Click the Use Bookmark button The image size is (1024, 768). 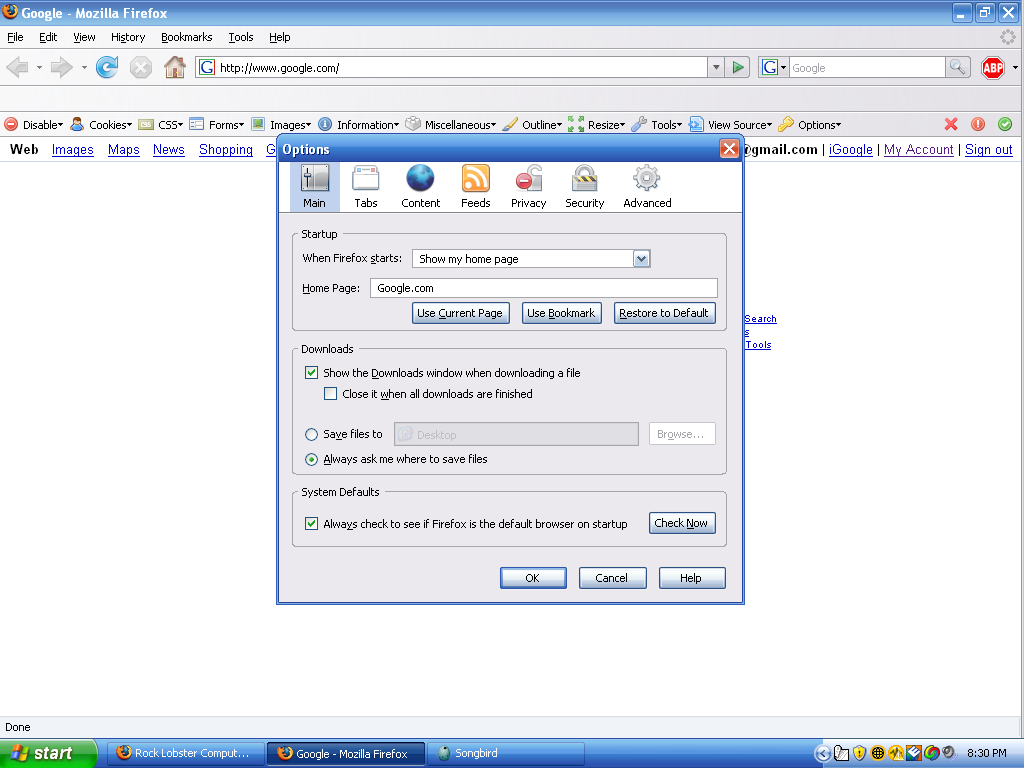point(561,313)
